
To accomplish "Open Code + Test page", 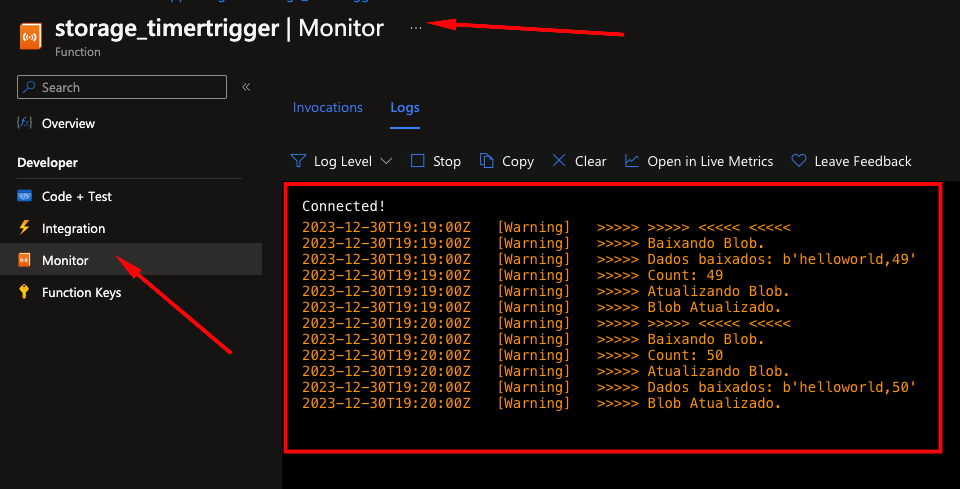I will (x=77, y=196).
